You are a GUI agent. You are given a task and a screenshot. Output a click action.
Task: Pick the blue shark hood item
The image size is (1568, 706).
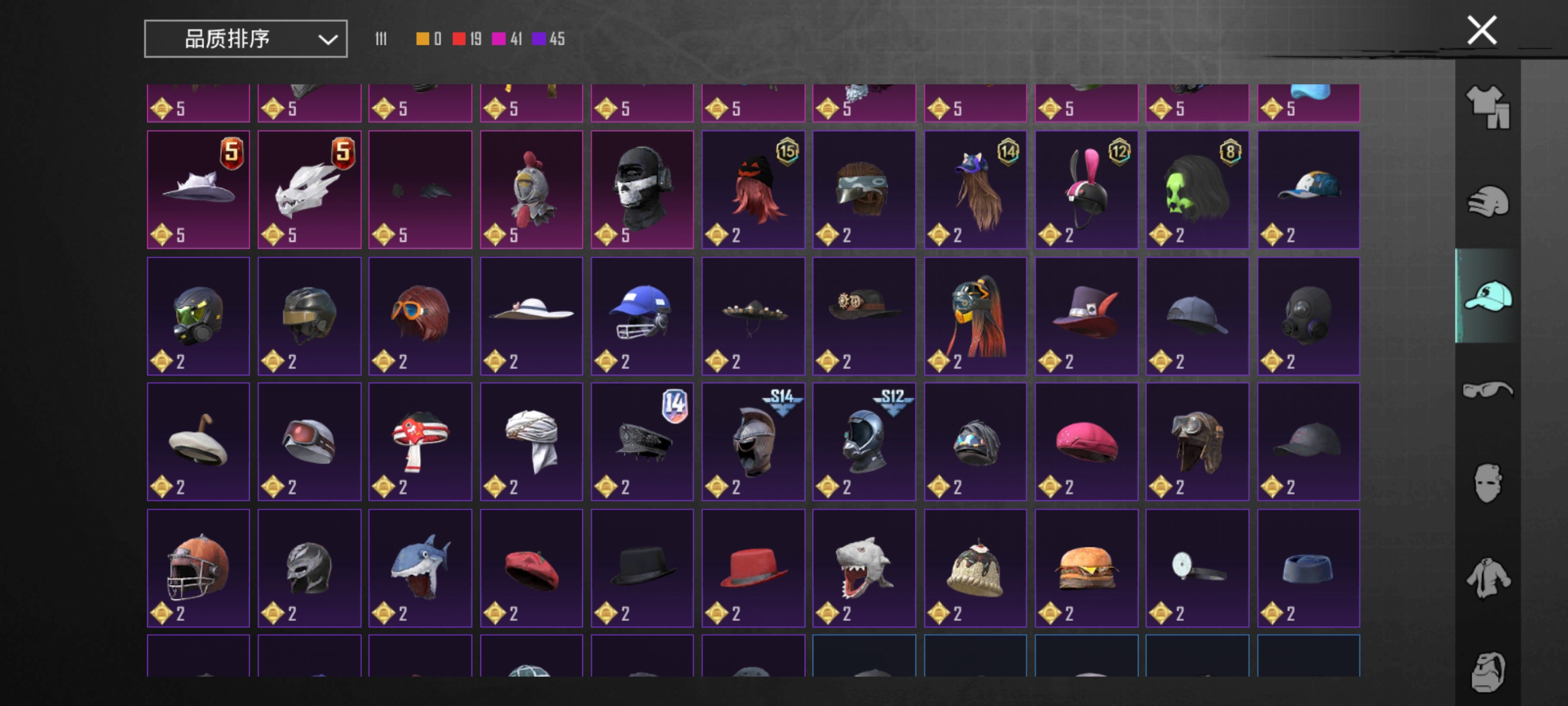420,568
